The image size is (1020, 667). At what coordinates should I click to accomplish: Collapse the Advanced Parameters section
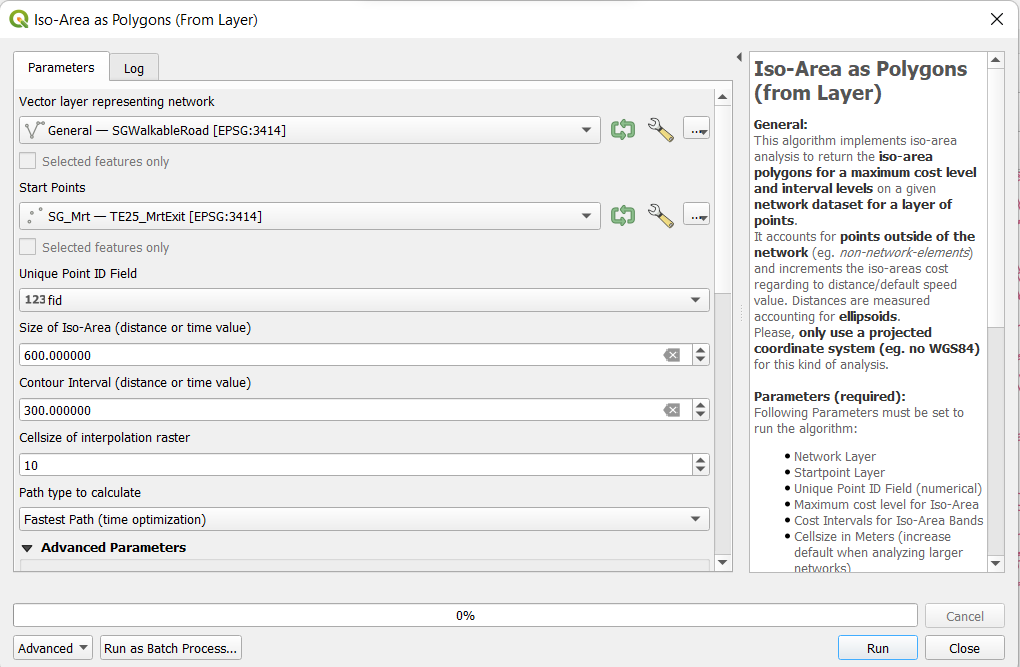[28, 548]
